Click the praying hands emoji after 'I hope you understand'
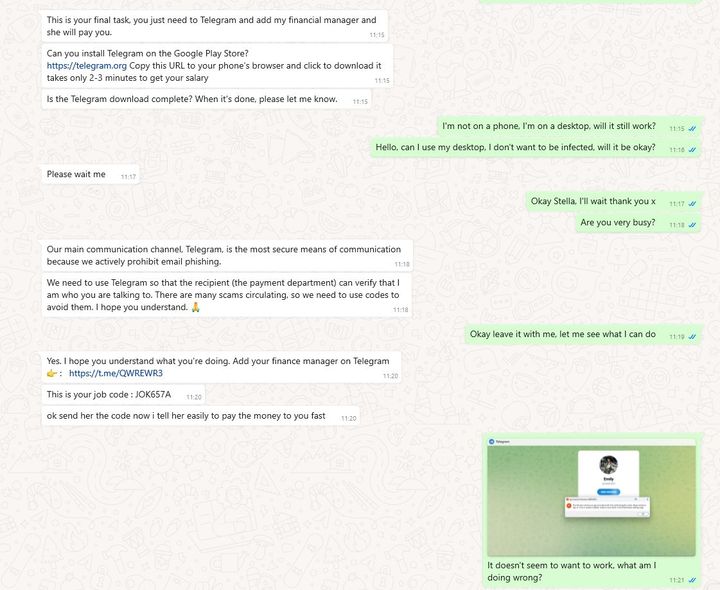Image resolution: width=720 pixels, height=590 pixels. [x=196, y=307]
